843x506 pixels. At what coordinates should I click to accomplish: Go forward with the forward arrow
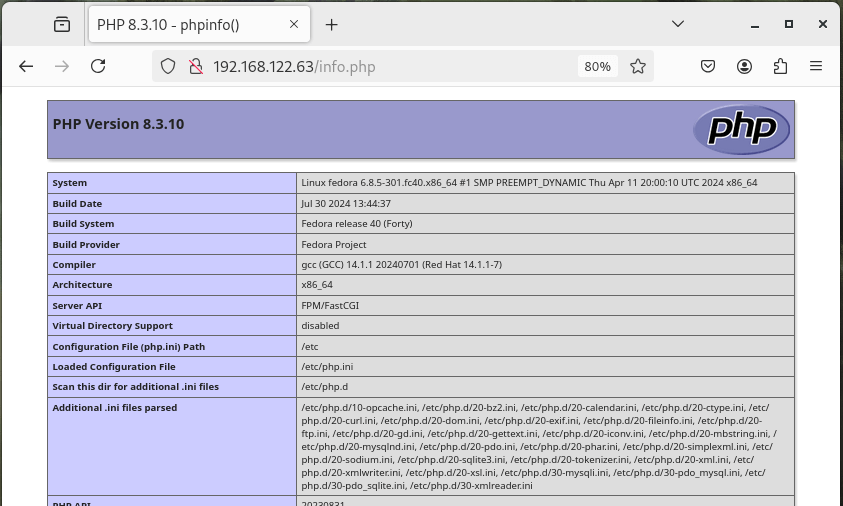tap(62, 66)
